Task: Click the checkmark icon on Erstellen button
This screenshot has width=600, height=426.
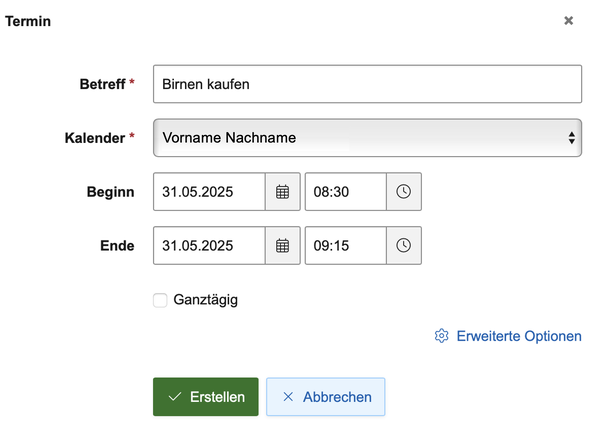Action: [175, 397]
